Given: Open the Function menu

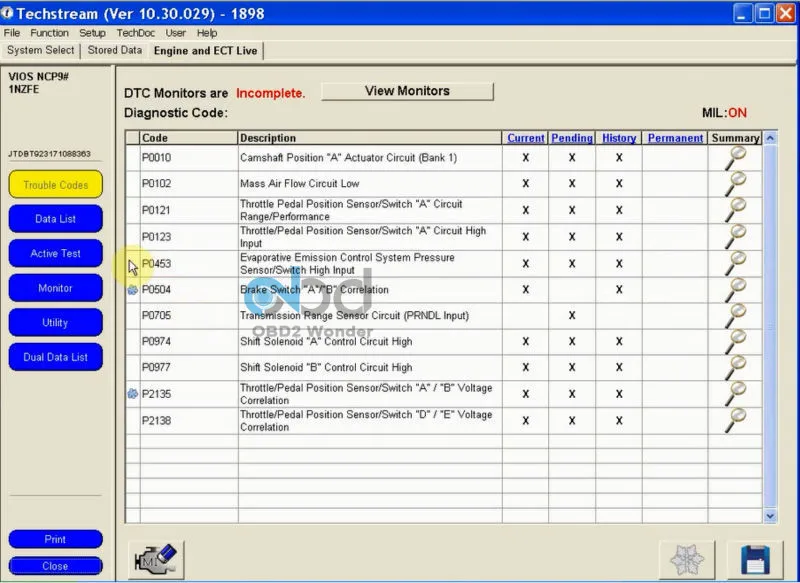Looking at the screenshot, I should 49,33.
